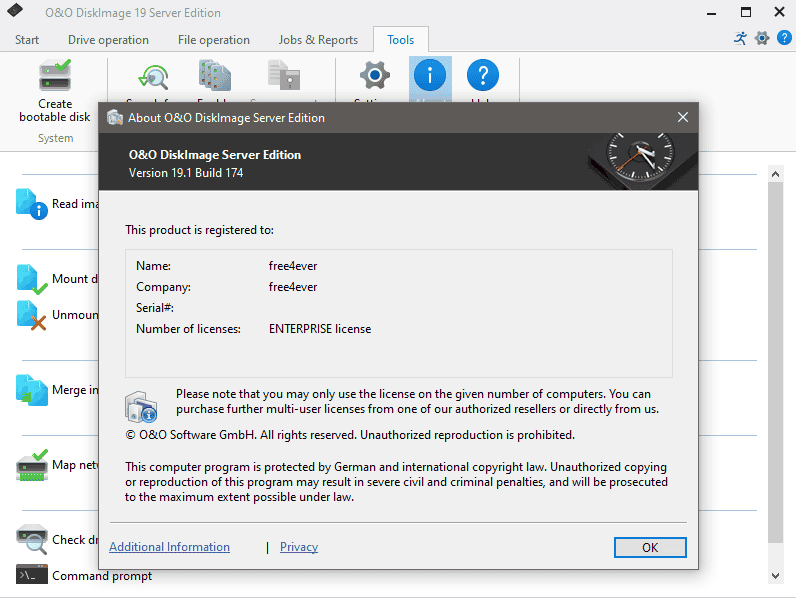
Task: Click the Version 19.1 Build 174 text
Action: [186, 173]
